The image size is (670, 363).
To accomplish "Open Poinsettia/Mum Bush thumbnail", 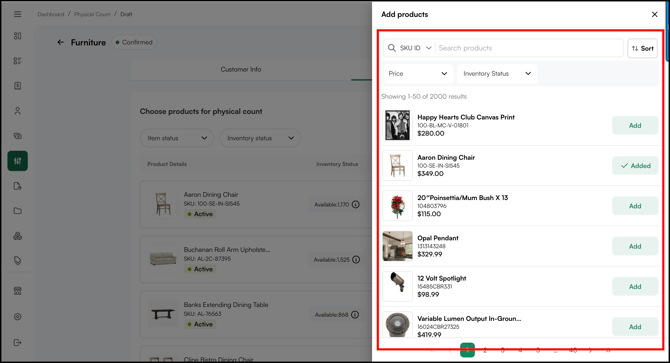I will point(397,206).
